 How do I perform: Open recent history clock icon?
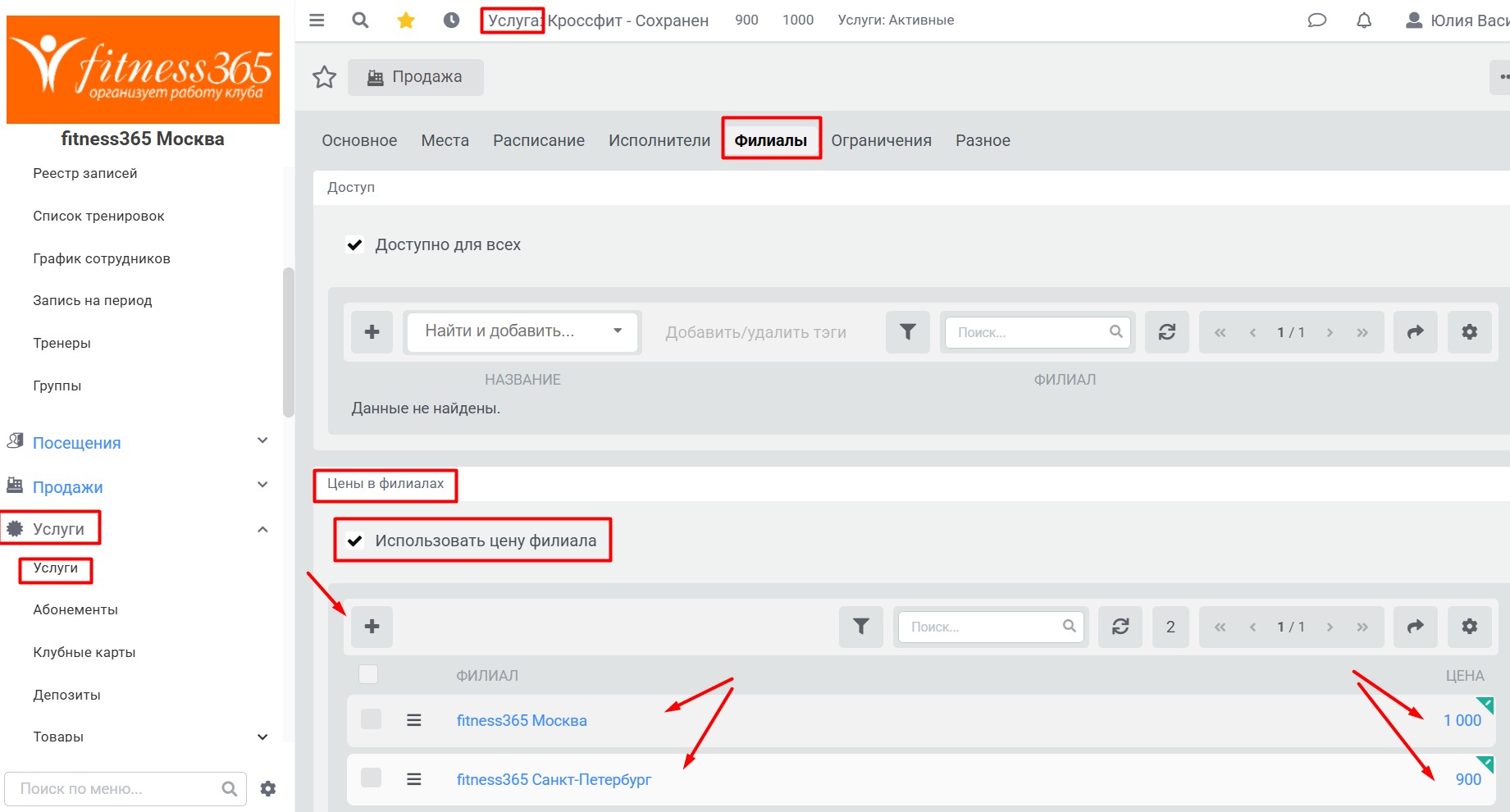click(451, 21)
